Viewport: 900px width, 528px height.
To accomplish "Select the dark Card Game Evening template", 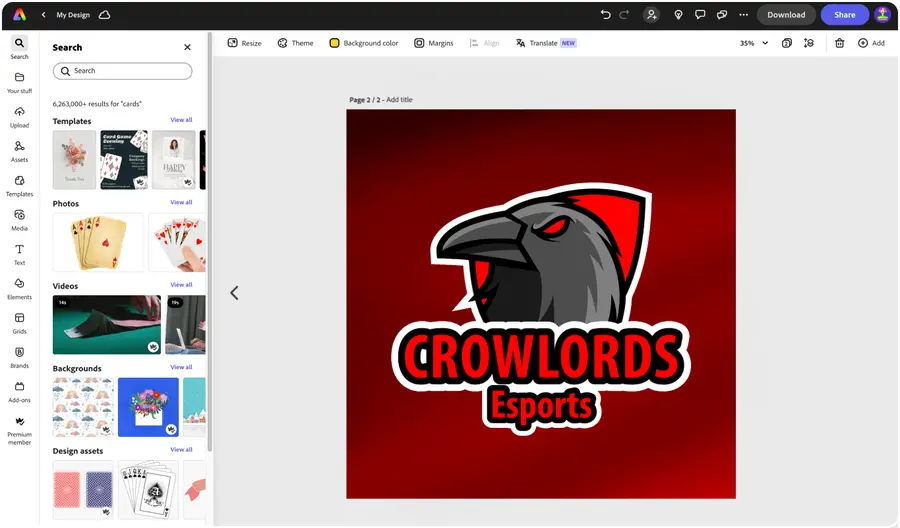I will point(124,160).
